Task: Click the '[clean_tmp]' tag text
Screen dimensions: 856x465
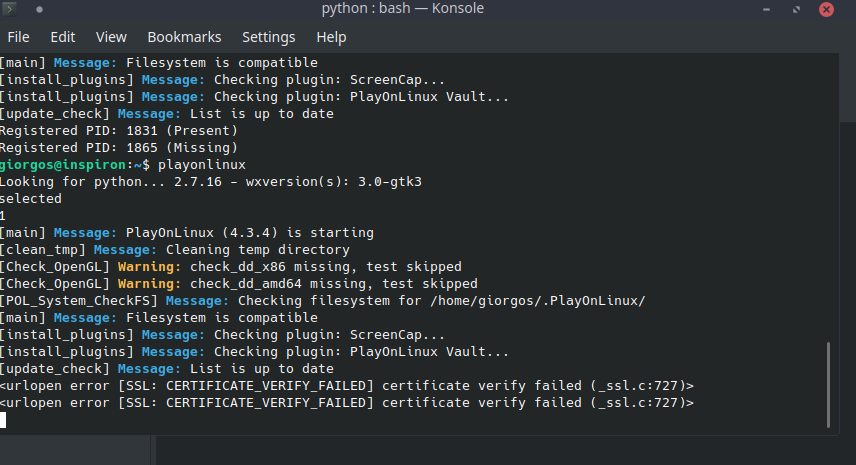Action: point(43,250)
